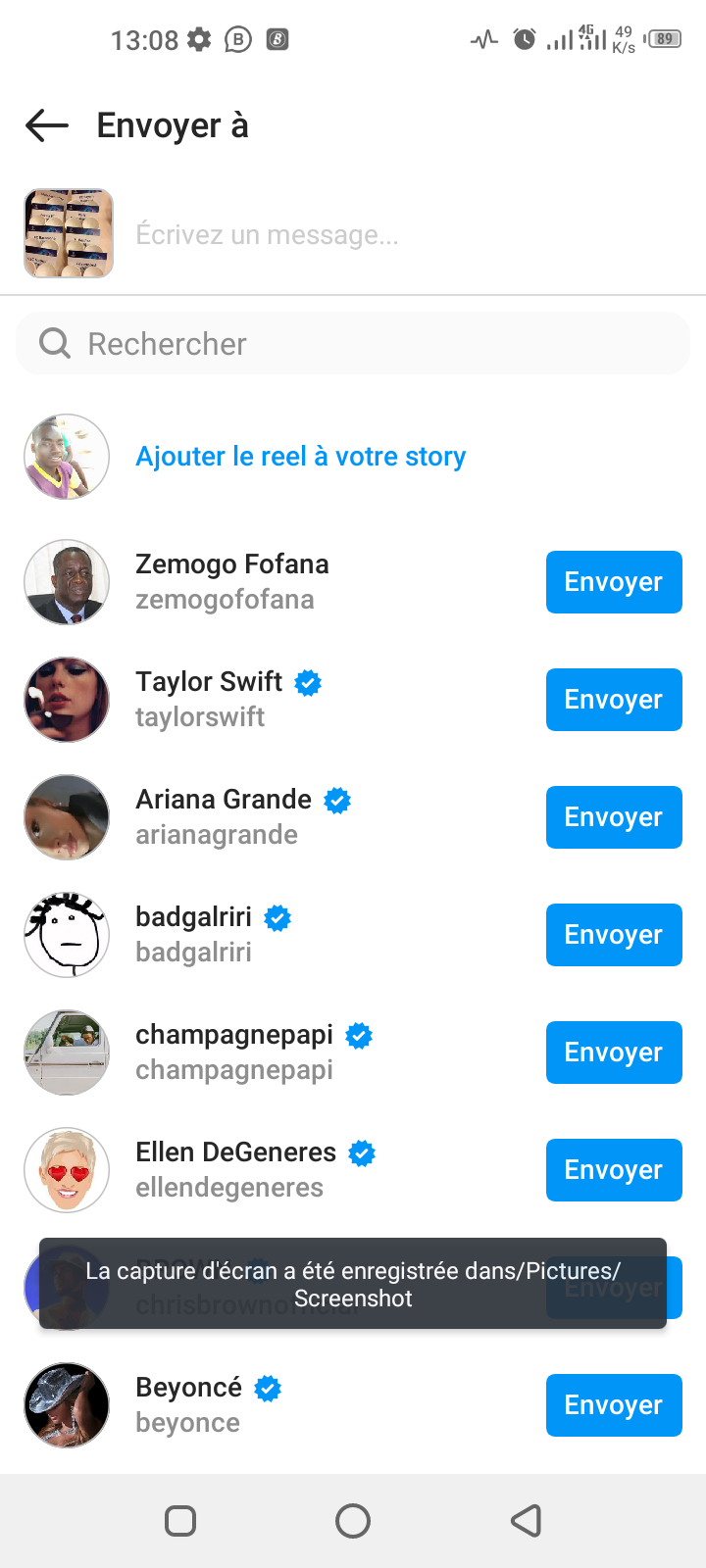The image size is (706, 1568).
Task: Tap the alarm clock status icon
Action: coord(525,39)
